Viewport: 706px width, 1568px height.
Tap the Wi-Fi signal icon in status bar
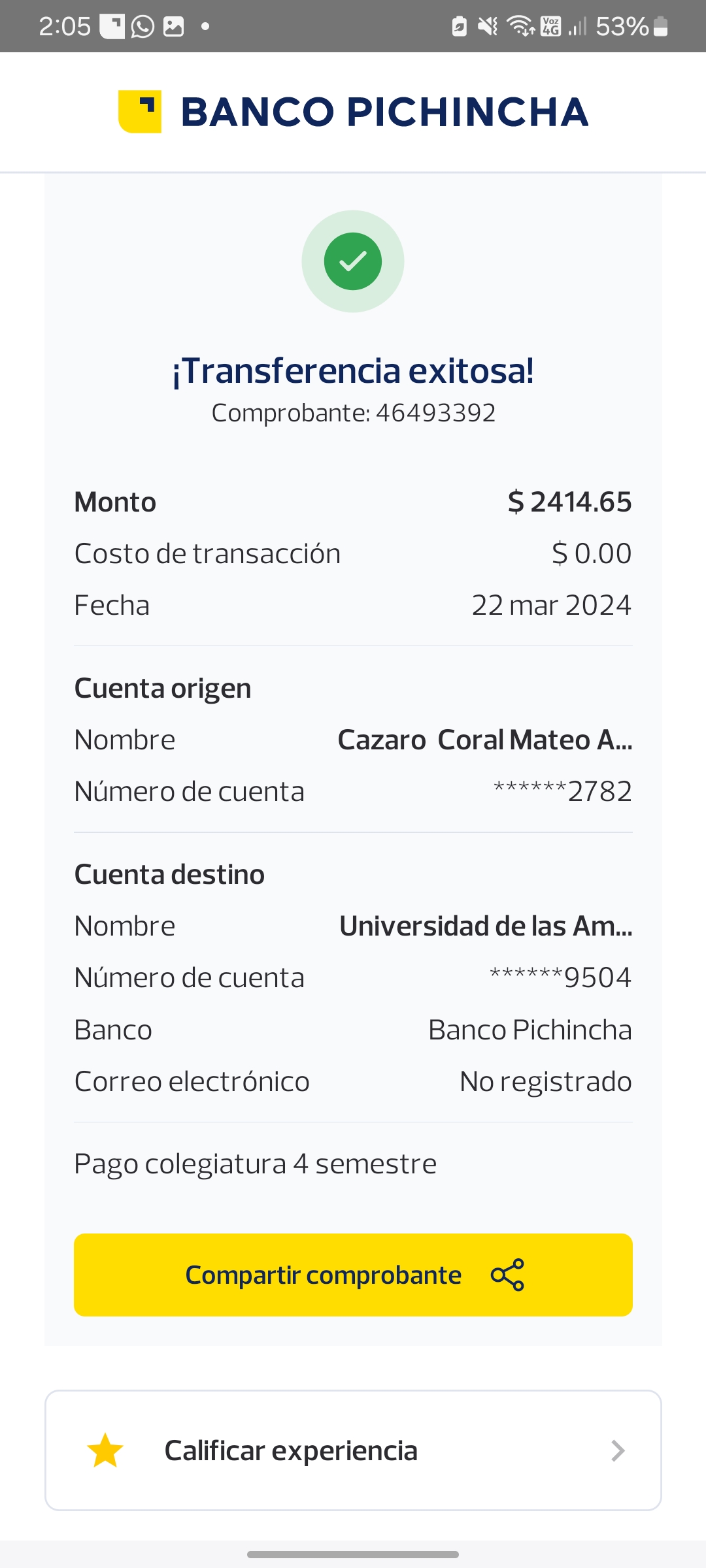520,27
